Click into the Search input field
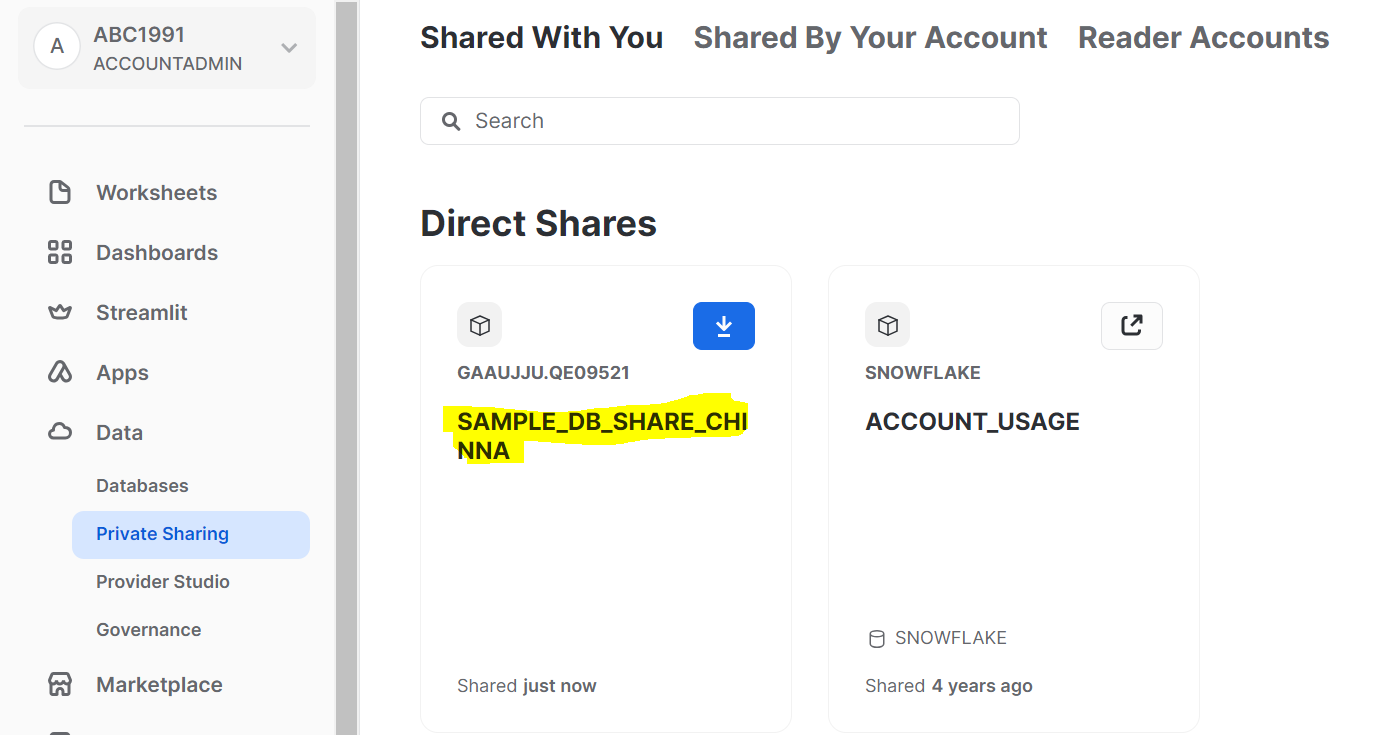 point(720,121)
